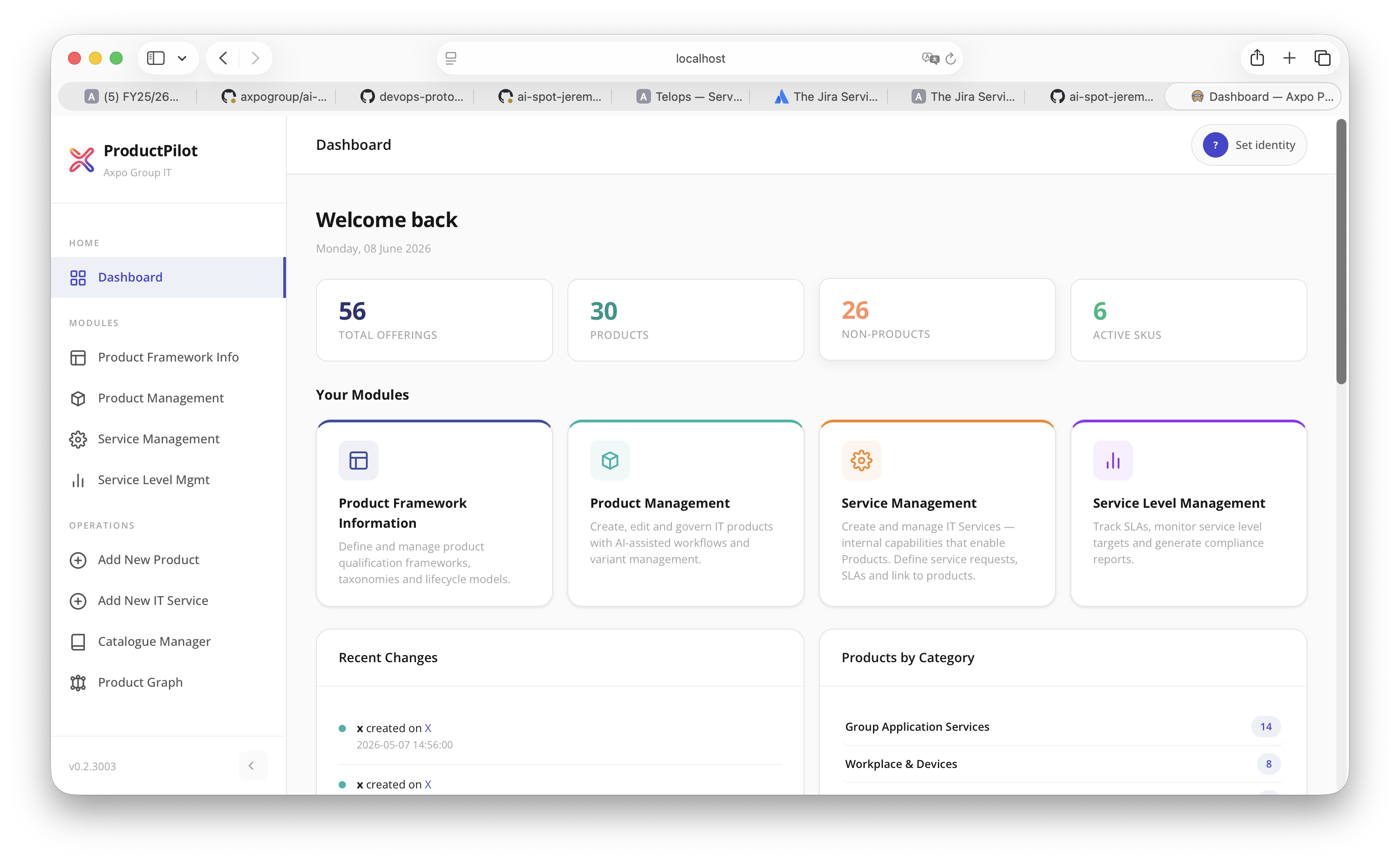Switch to the axpogroup/ai- GitHub tab

point(273,96)
